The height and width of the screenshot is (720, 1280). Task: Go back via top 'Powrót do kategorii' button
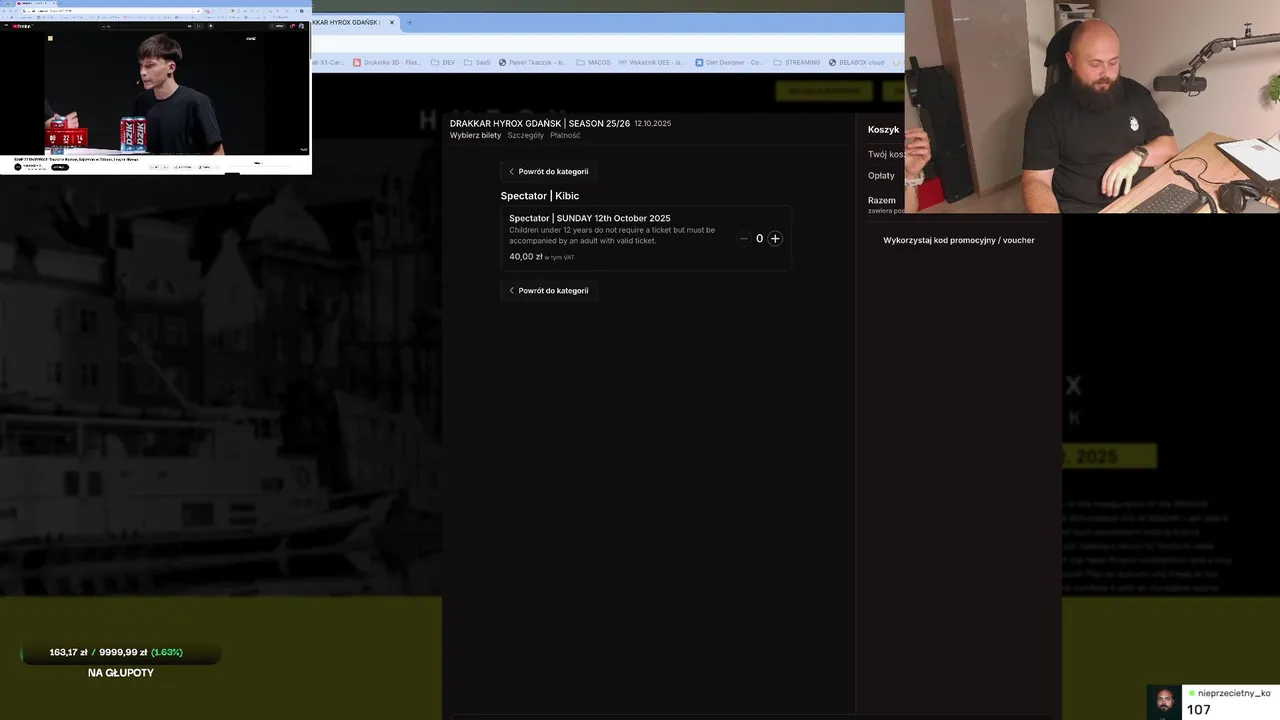coord(548,171)
